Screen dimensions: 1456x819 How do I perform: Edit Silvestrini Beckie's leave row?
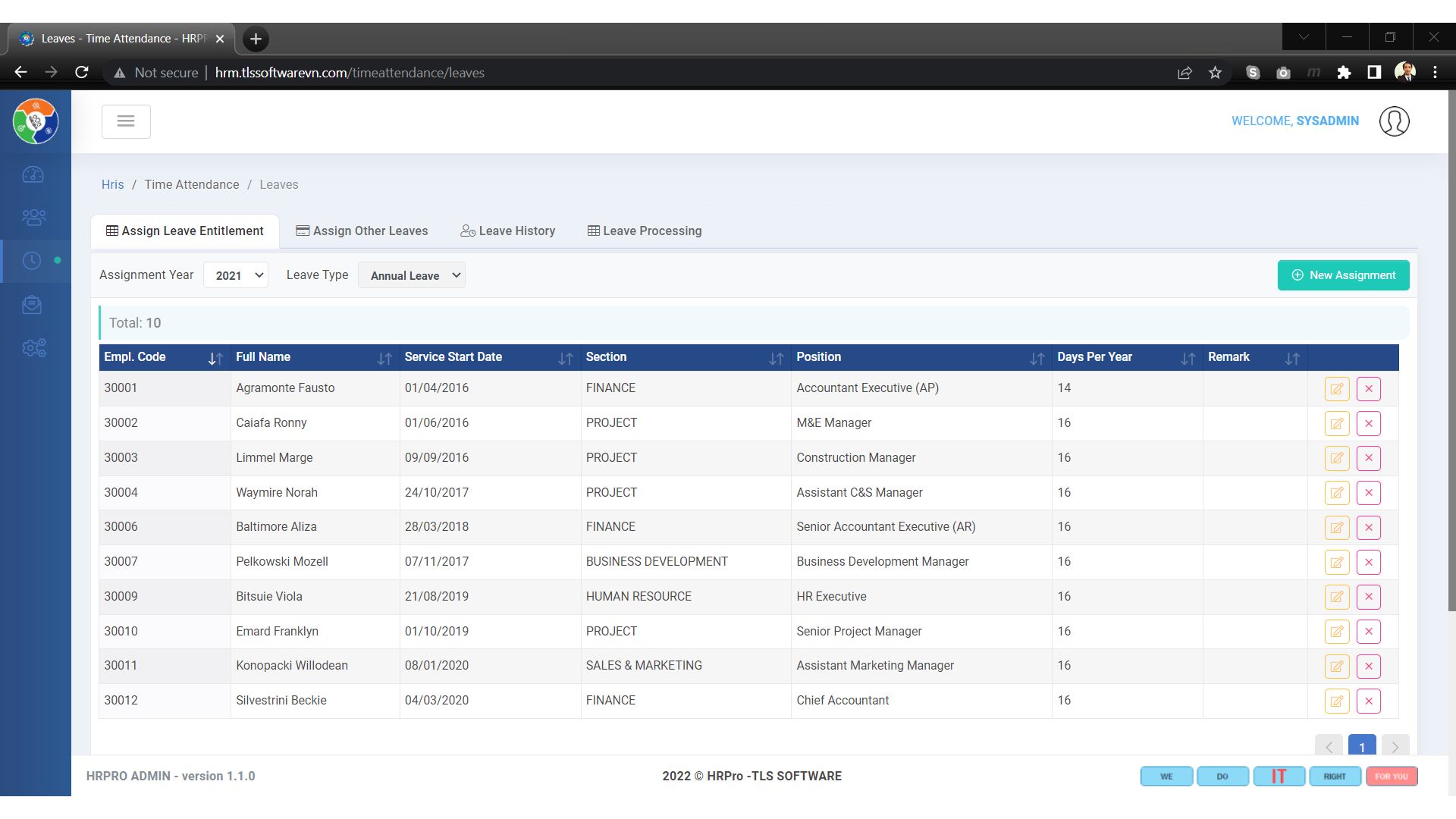click(x=1336, y=701)
